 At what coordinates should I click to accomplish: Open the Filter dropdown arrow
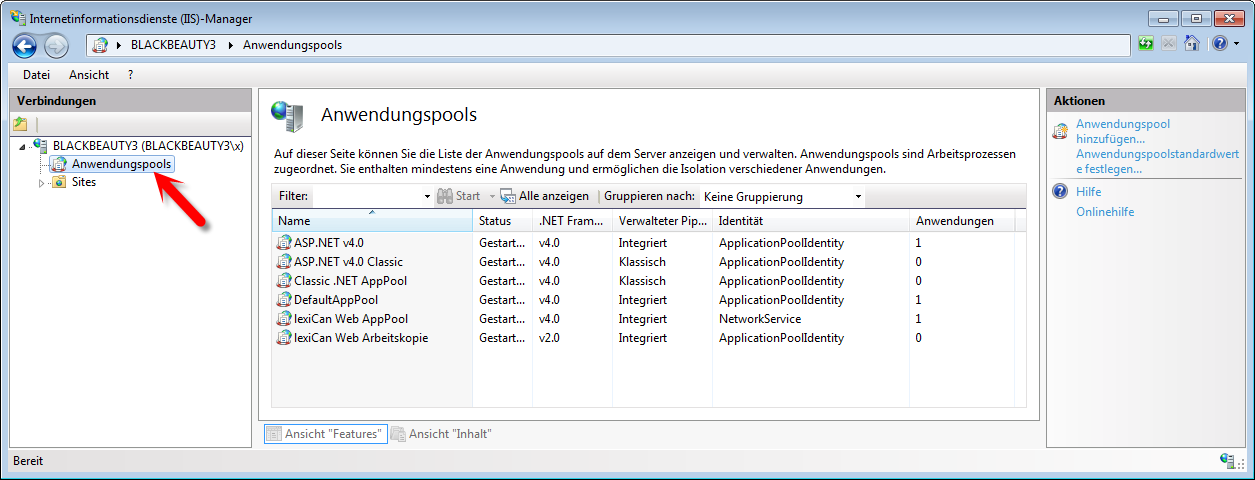[427, 197]
